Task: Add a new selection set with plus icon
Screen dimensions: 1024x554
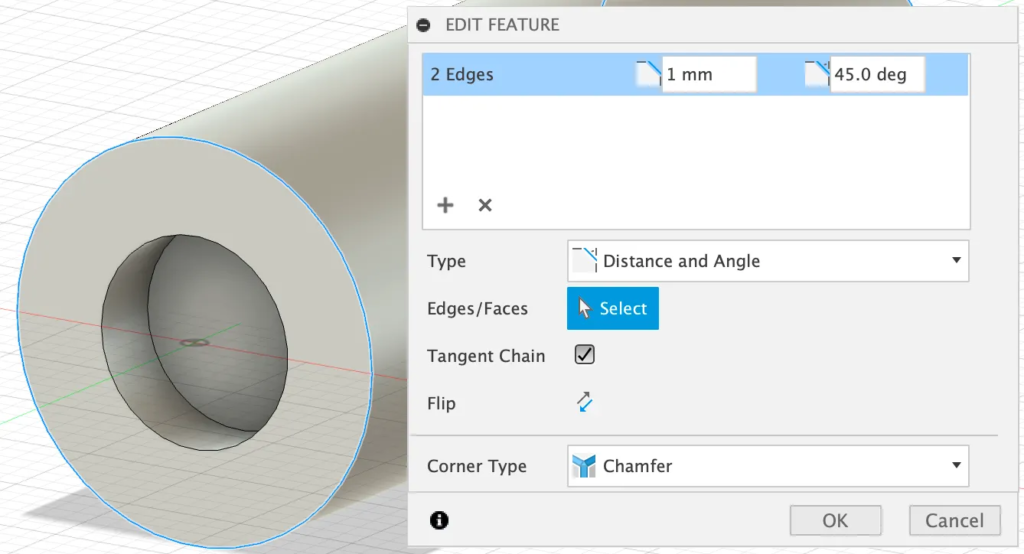Action: click(x=445, y=205)
